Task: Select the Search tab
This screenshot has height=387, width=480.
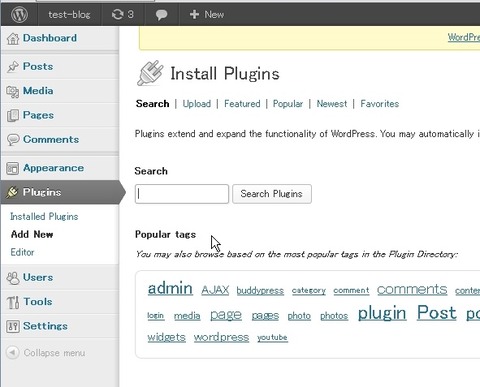Action: [153, 104]
